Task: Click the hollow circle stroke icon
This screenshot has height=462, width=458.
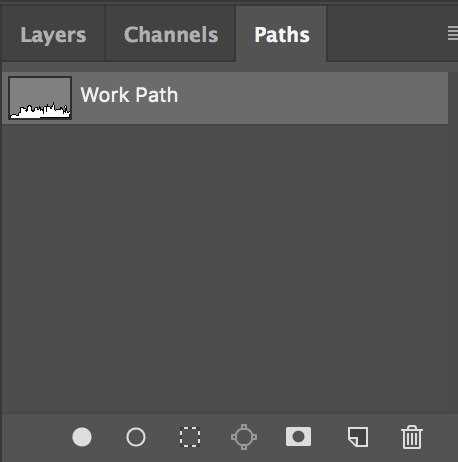Action: click(x=136, y=437)
